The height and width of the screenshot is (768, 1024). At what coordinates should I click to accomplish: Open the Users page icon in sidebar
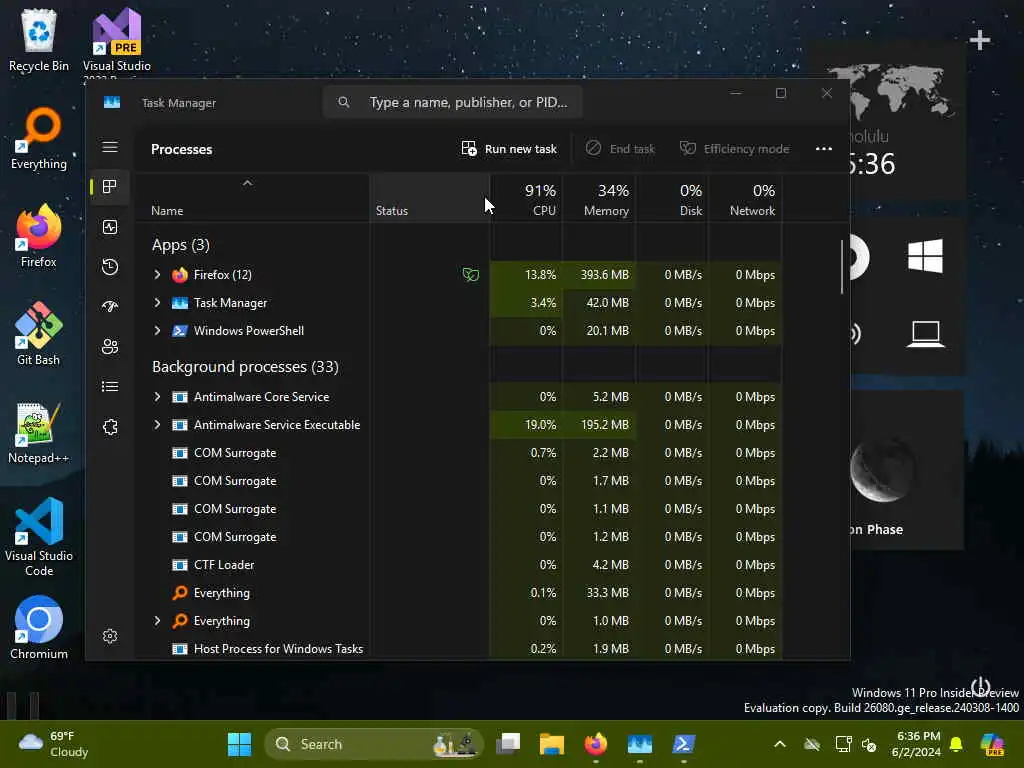pyautogui.click(x=110, y=346)
